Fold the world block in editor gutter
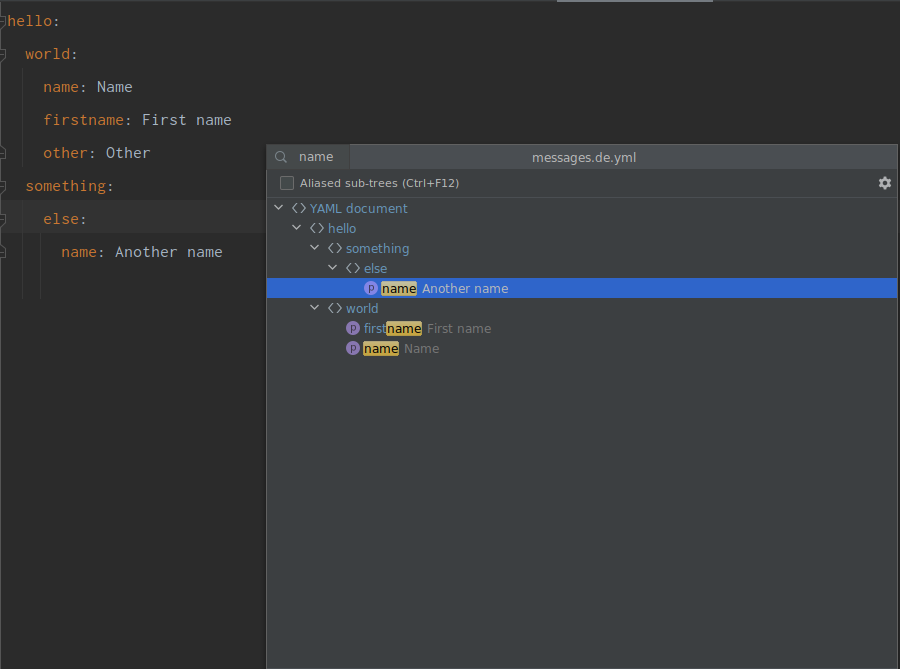This screenshot has height=669, width=900. click(x=3, y=55)
